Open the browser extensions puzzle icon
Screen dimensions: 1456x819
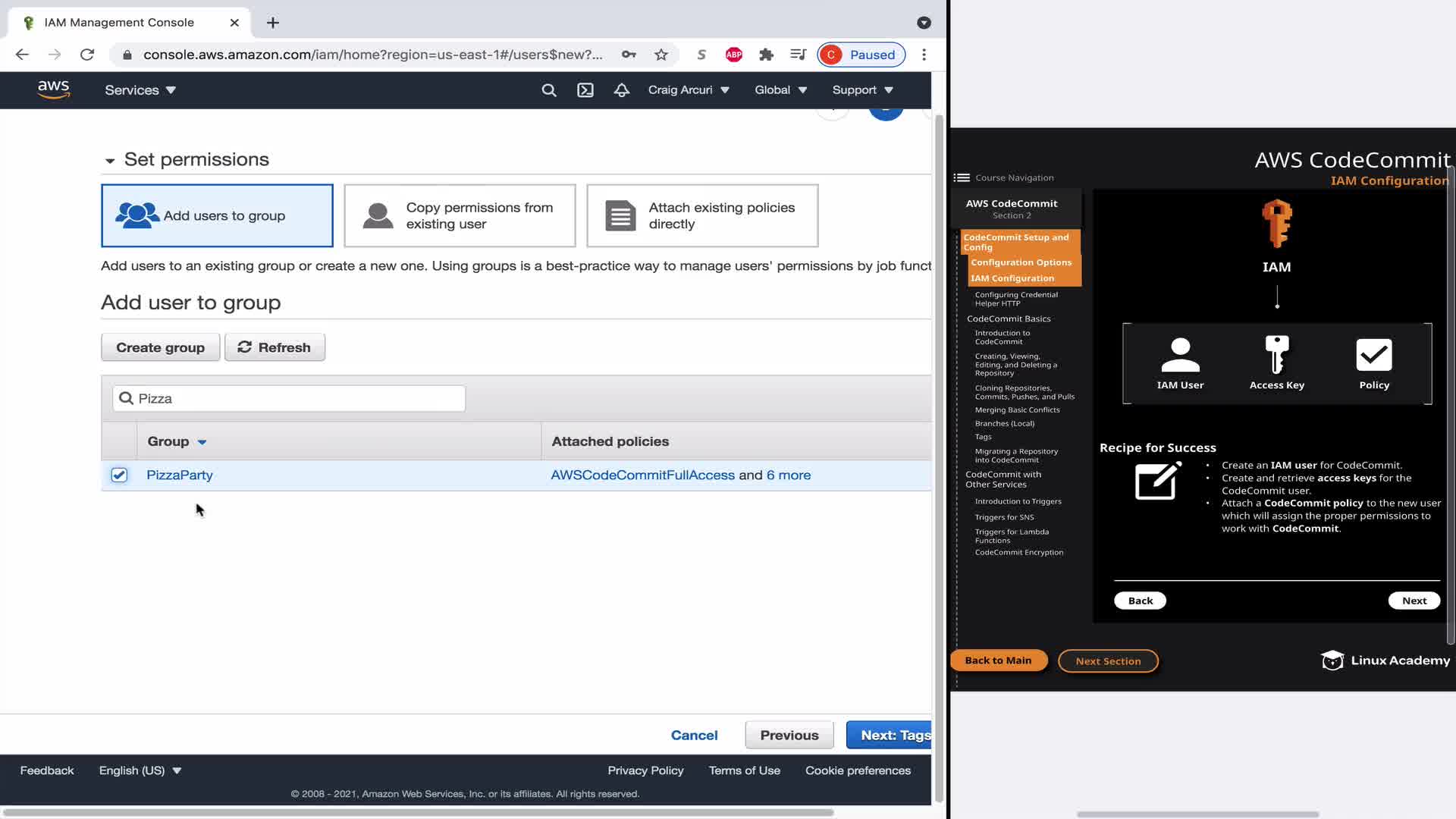(x=766, y=55)
